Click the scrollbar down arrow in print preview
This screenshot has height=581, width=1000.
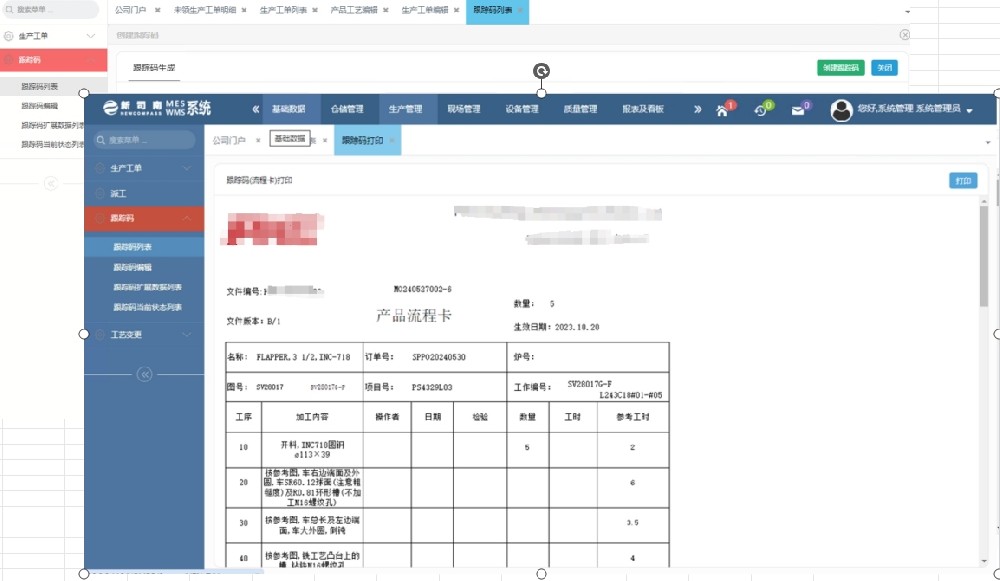984,561
